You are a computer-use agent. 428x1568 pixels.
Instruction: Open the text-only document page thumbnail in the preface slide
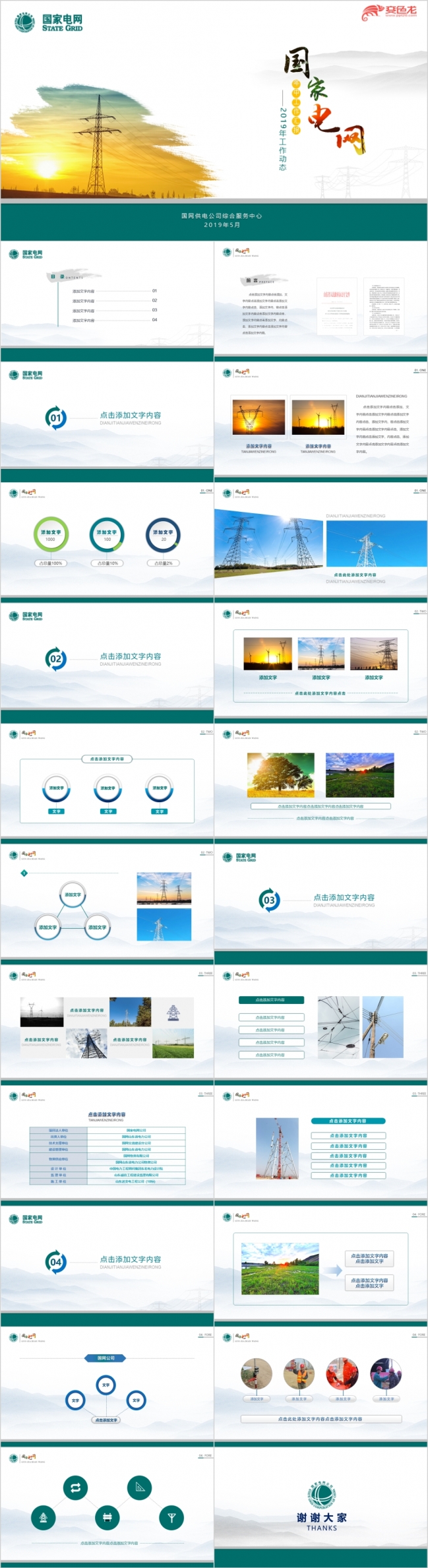point(384,307)
